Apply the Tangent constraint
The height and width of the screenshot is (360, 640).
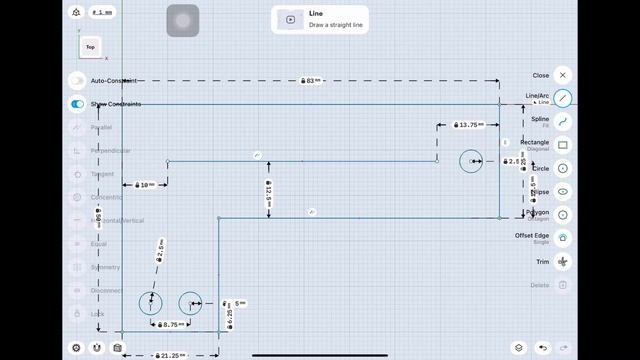pyautogui.click(x=77, y=174)
